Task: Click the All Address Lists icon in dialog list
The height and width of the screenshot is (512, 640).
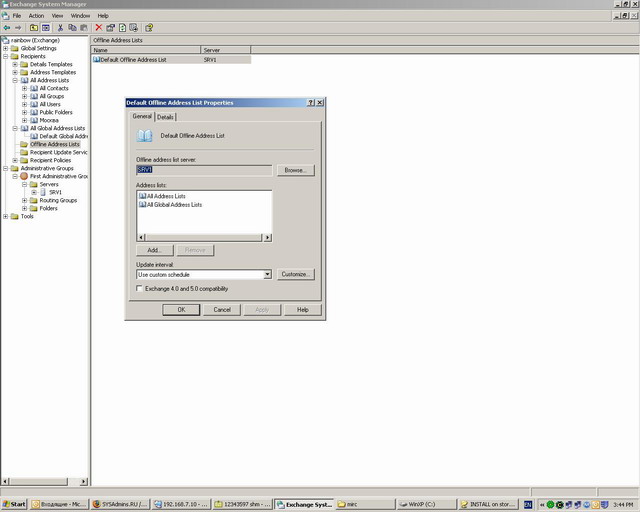Action: pos(142,196)
